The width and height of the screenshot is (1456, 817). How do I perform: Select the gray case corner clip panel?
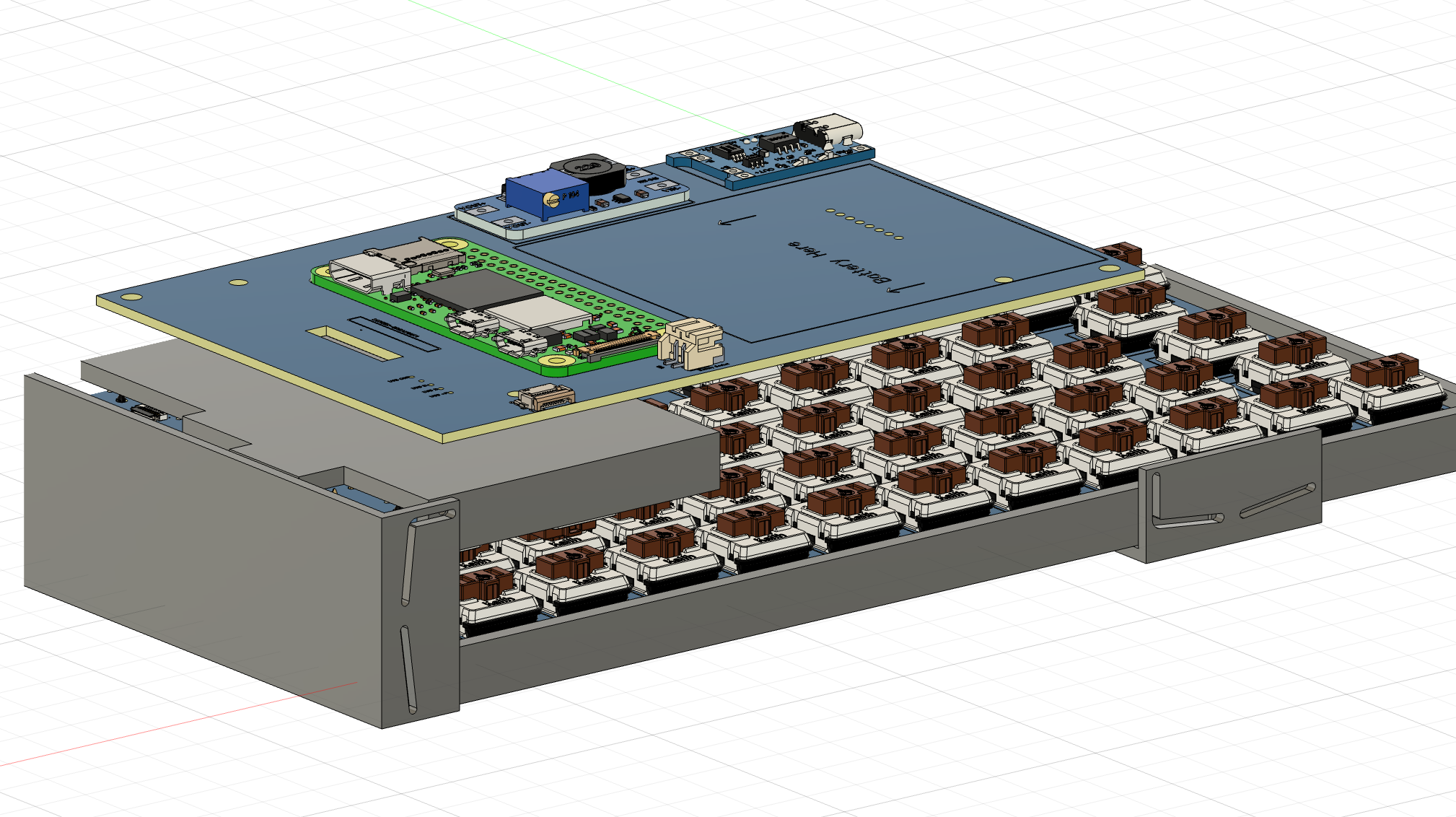click(421, 612)
